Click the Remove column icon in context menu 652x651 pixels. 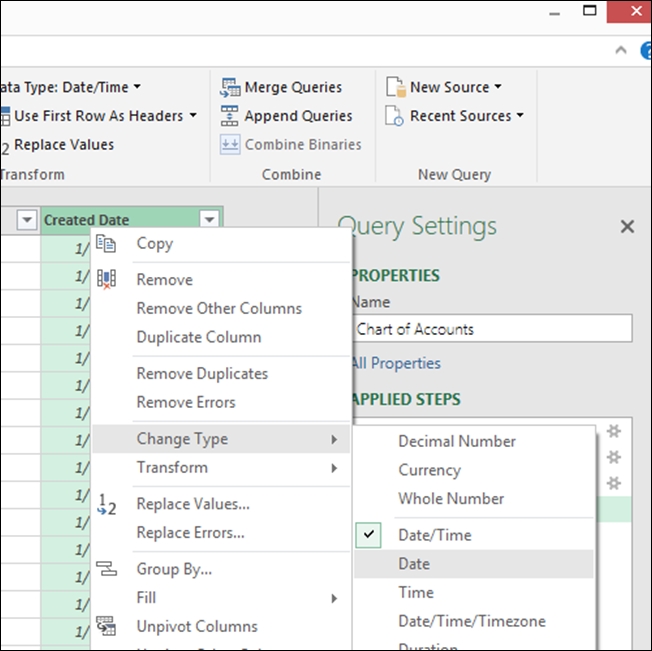click(106, 280)
